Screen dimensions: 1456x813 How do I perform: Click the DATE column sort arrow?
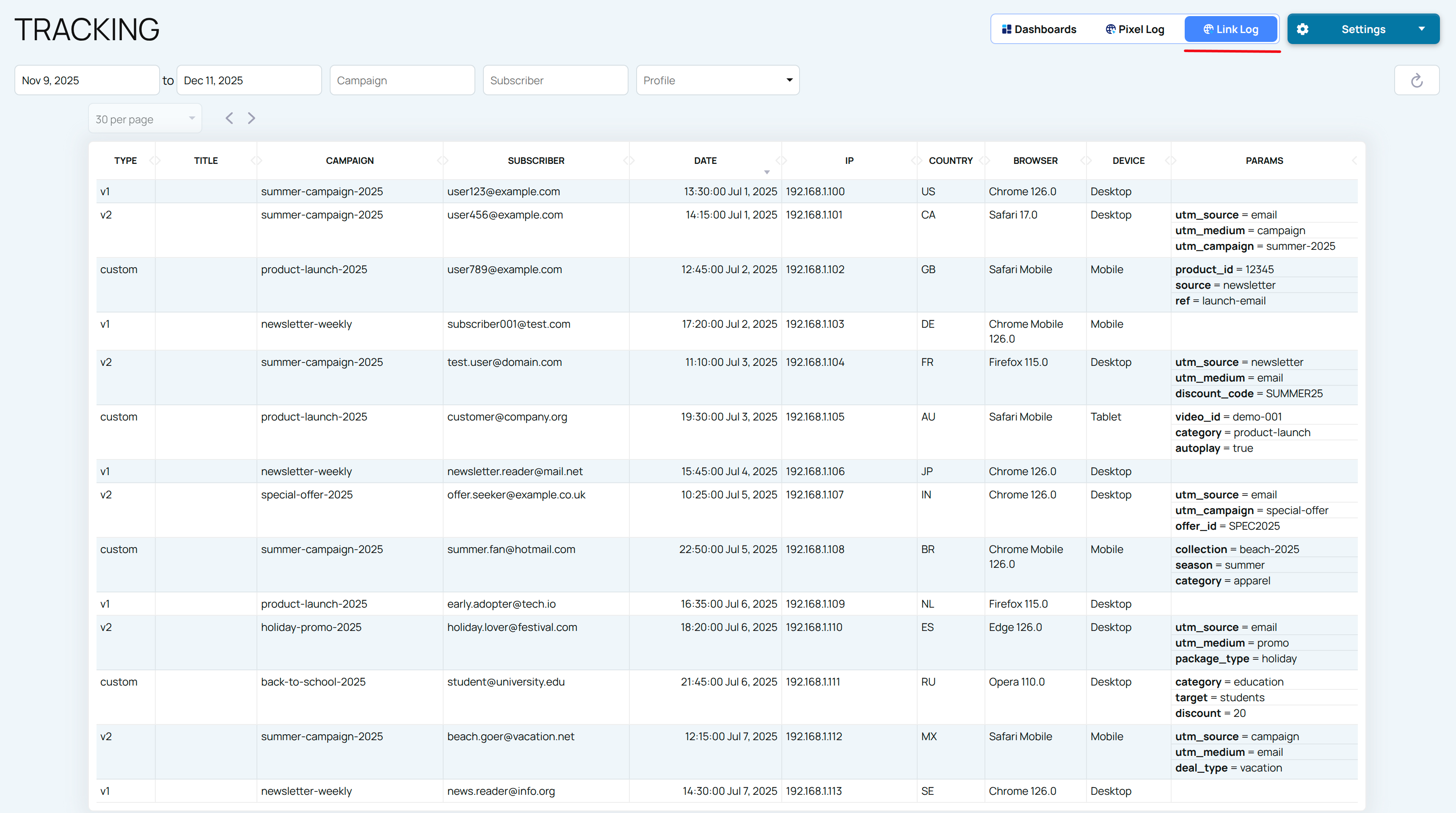click(767, 172)
